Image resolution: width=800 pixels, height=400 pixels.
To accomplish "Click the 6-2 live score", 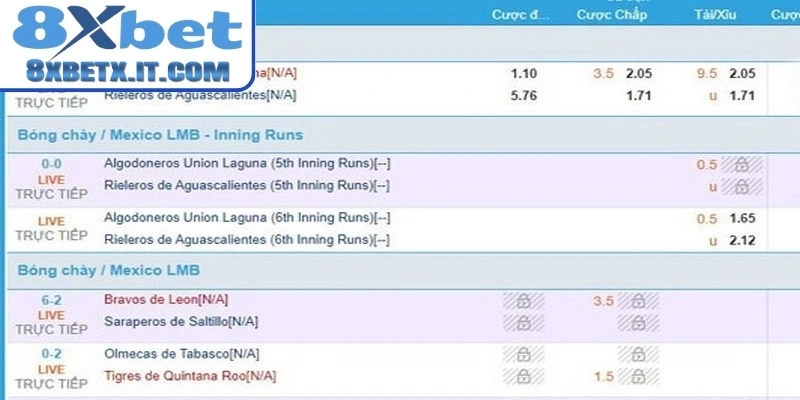I will [52, 301].
